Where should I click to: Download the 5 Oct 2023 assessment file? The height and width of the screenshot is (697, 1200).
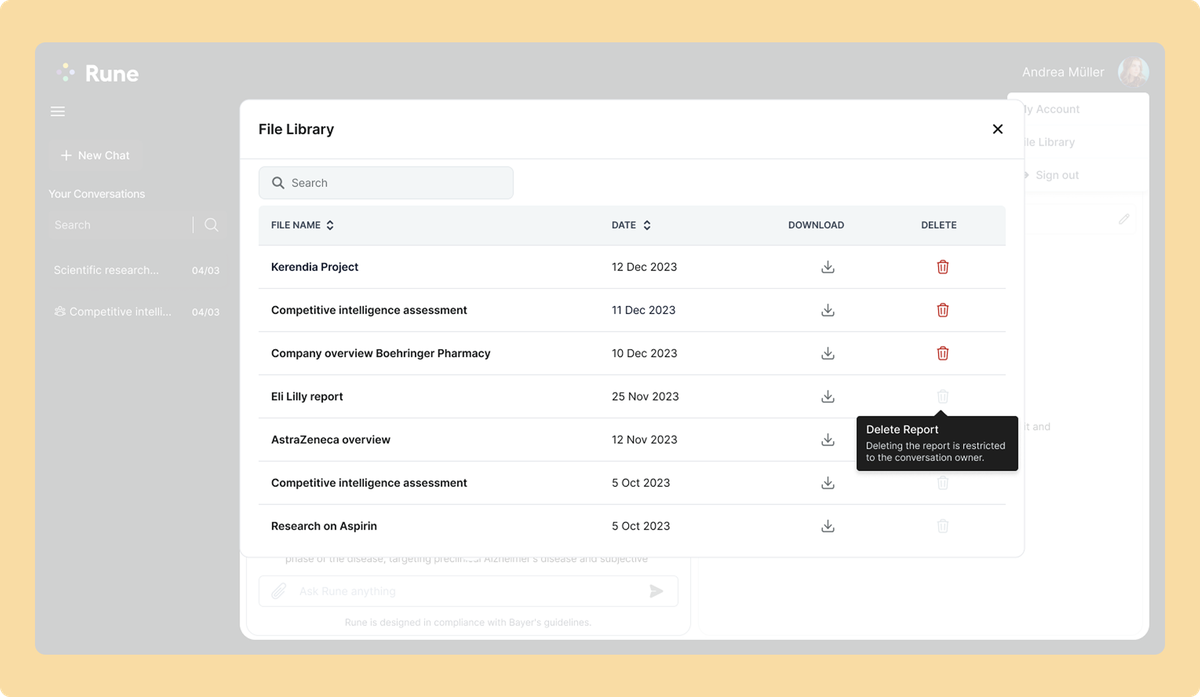click(x=828, y=483)
